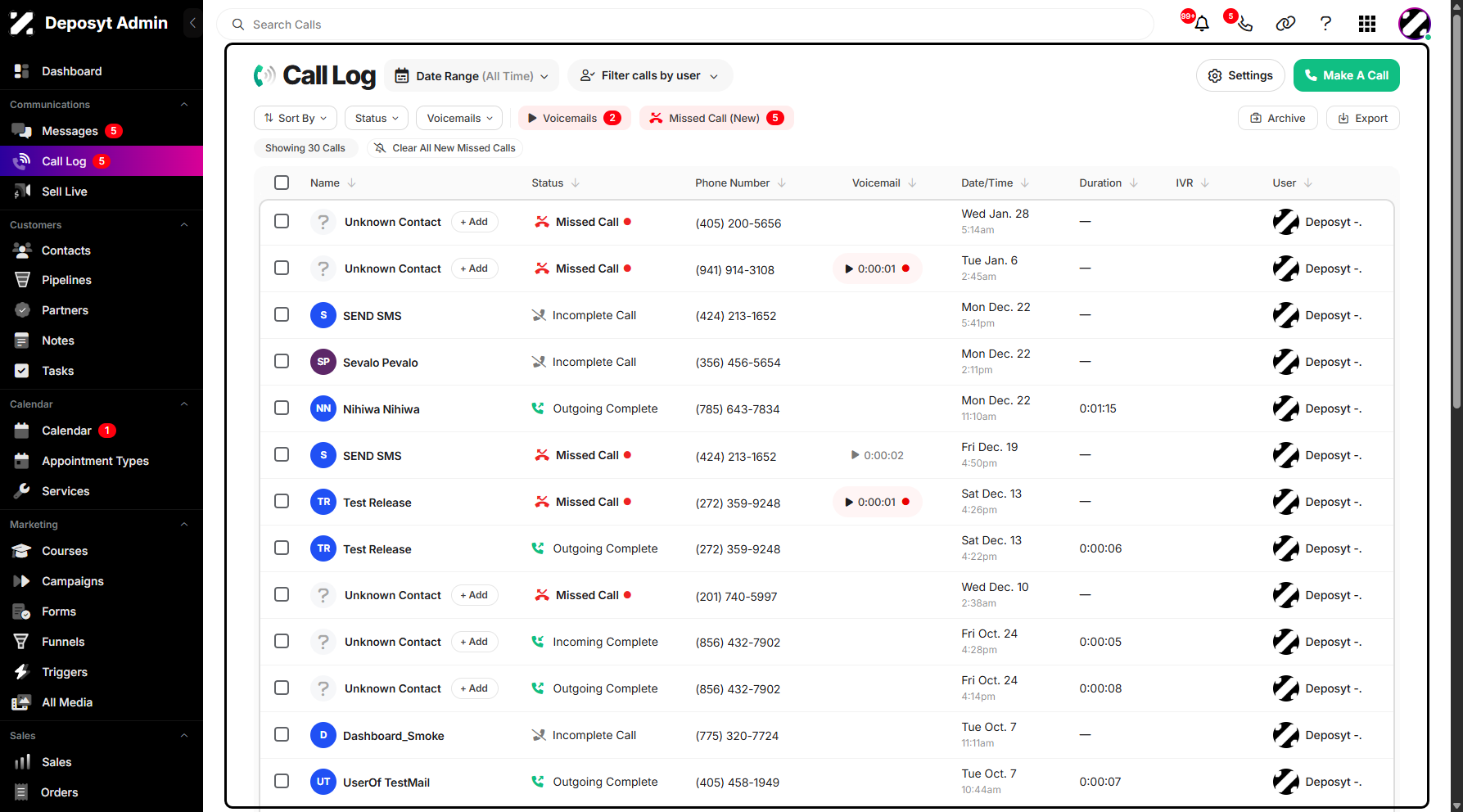Viewport: 1463px width, 812px height.
Task: Check the Nihiwa Nihiwa row checkbox
Action: tap(282, 408)
